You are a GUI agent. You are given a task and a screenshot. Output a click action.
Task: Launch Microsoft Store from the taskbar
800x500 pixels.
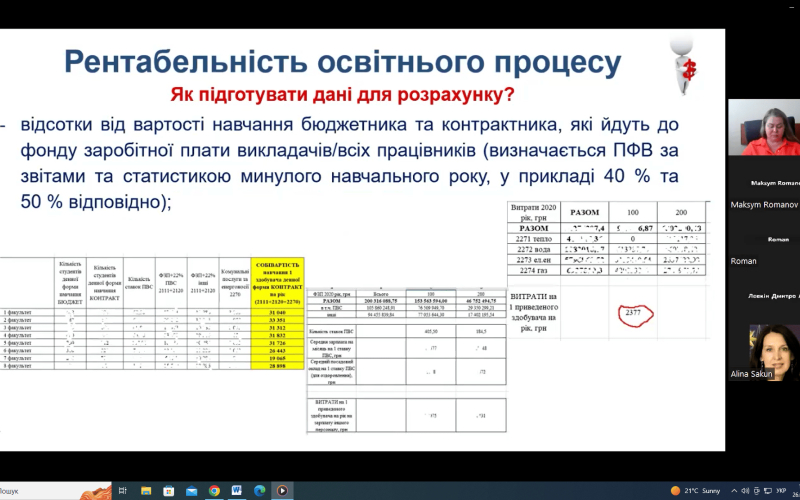pos(168,491)
